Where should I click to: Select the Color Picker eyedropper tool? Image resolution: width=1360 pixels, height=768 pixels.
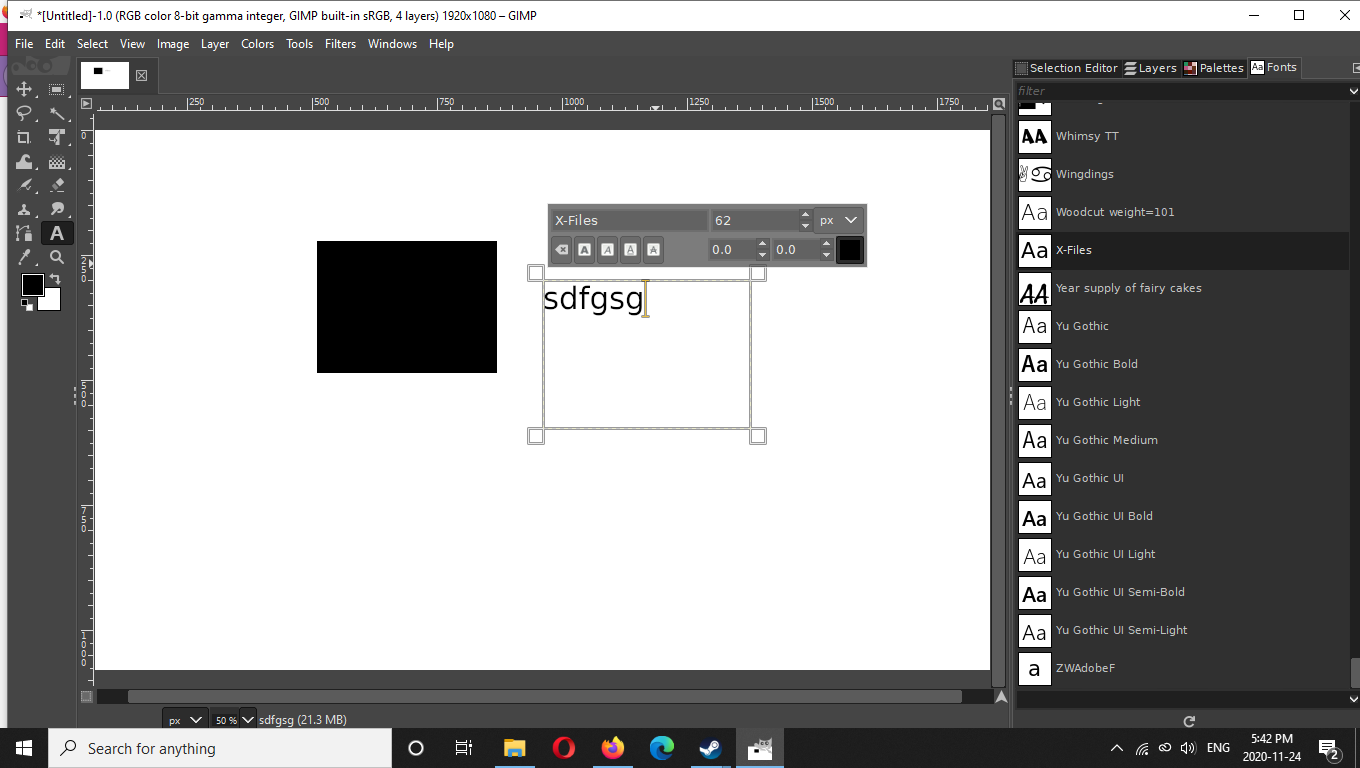click(24, 257)
